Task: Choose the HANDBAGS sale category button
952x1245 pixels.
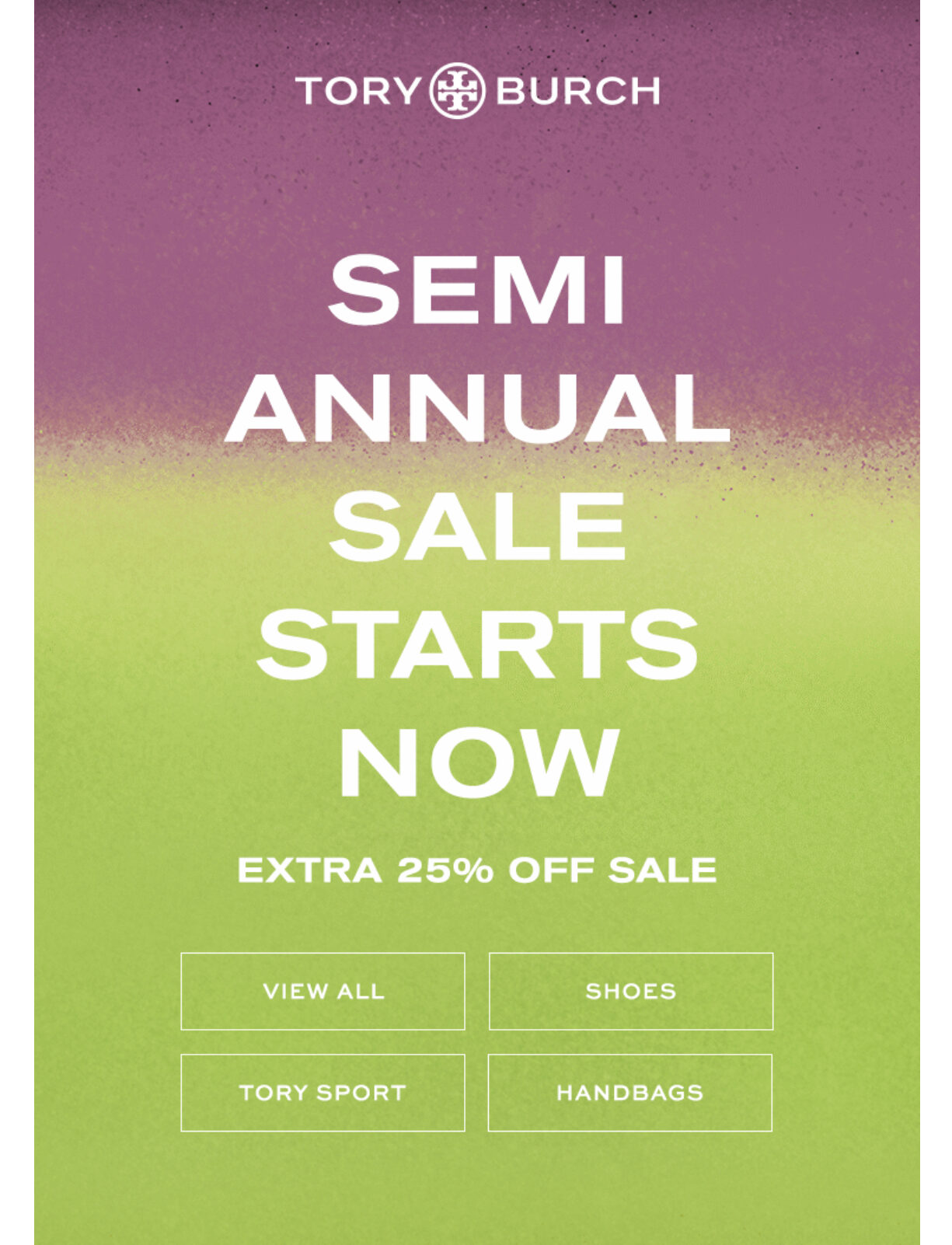Action: [630, 1092]
